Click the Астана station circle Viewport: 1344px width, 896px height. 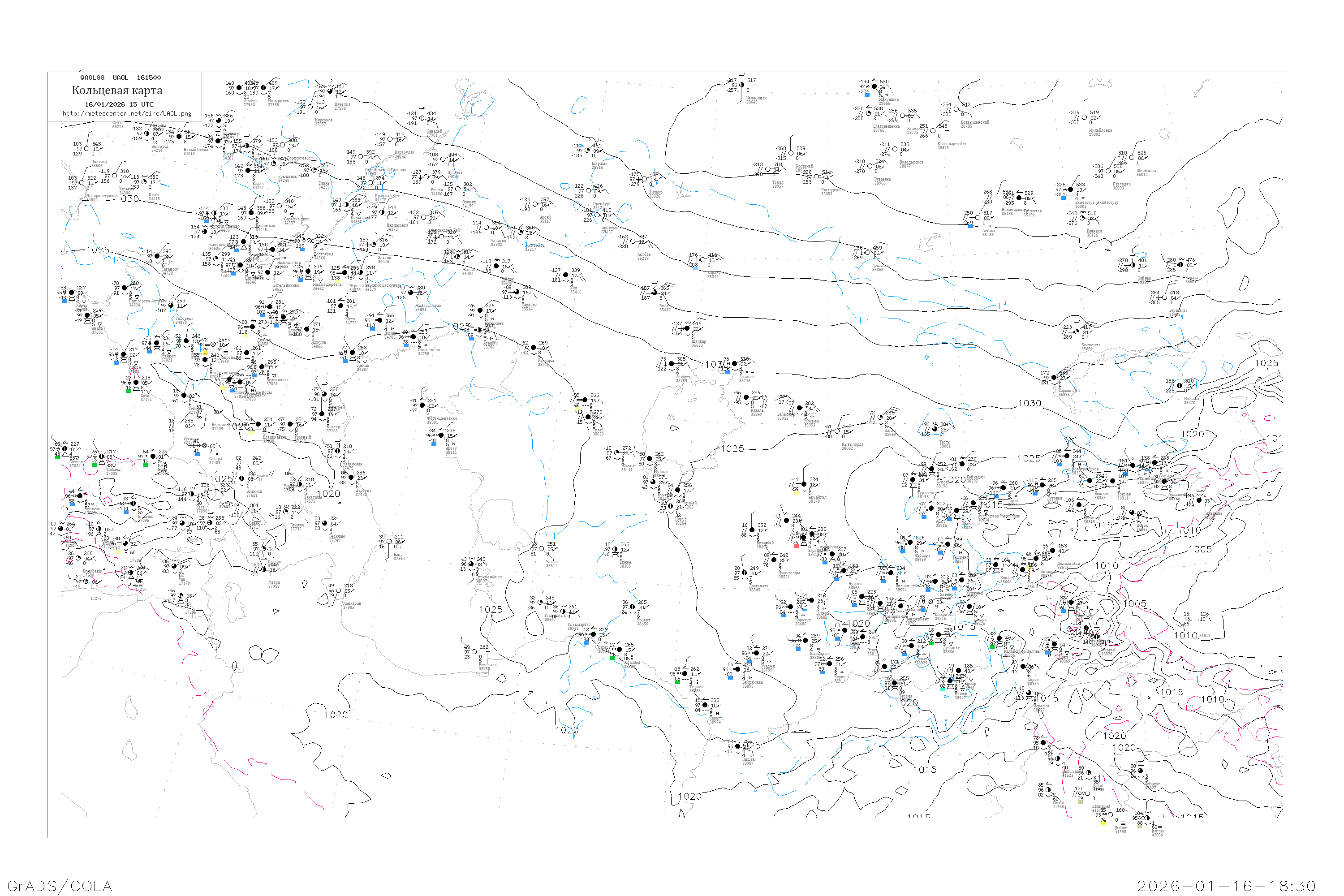pyautogui.click(x=978, y=218)
